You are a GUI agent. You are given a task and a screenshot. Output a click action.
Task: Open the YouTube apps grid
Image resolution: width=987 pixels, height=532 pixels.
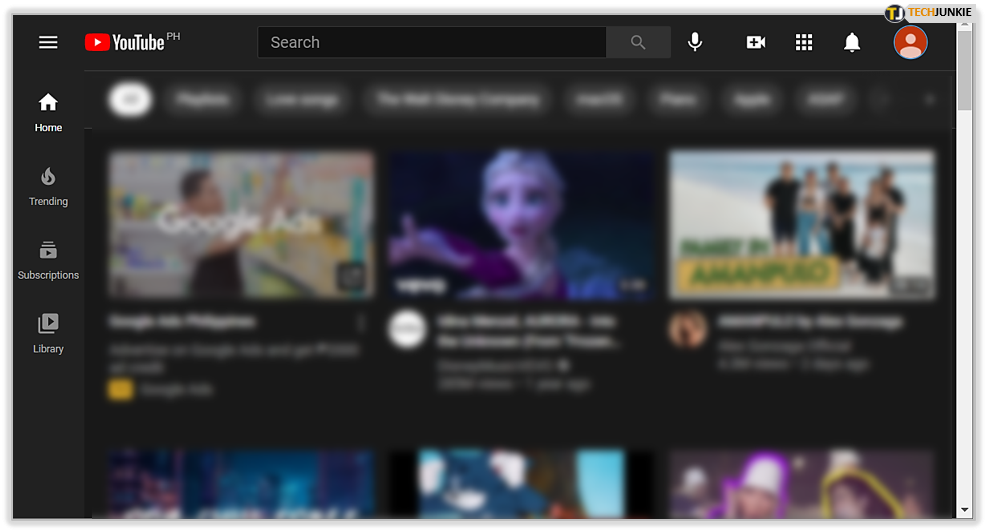(804, 42)
